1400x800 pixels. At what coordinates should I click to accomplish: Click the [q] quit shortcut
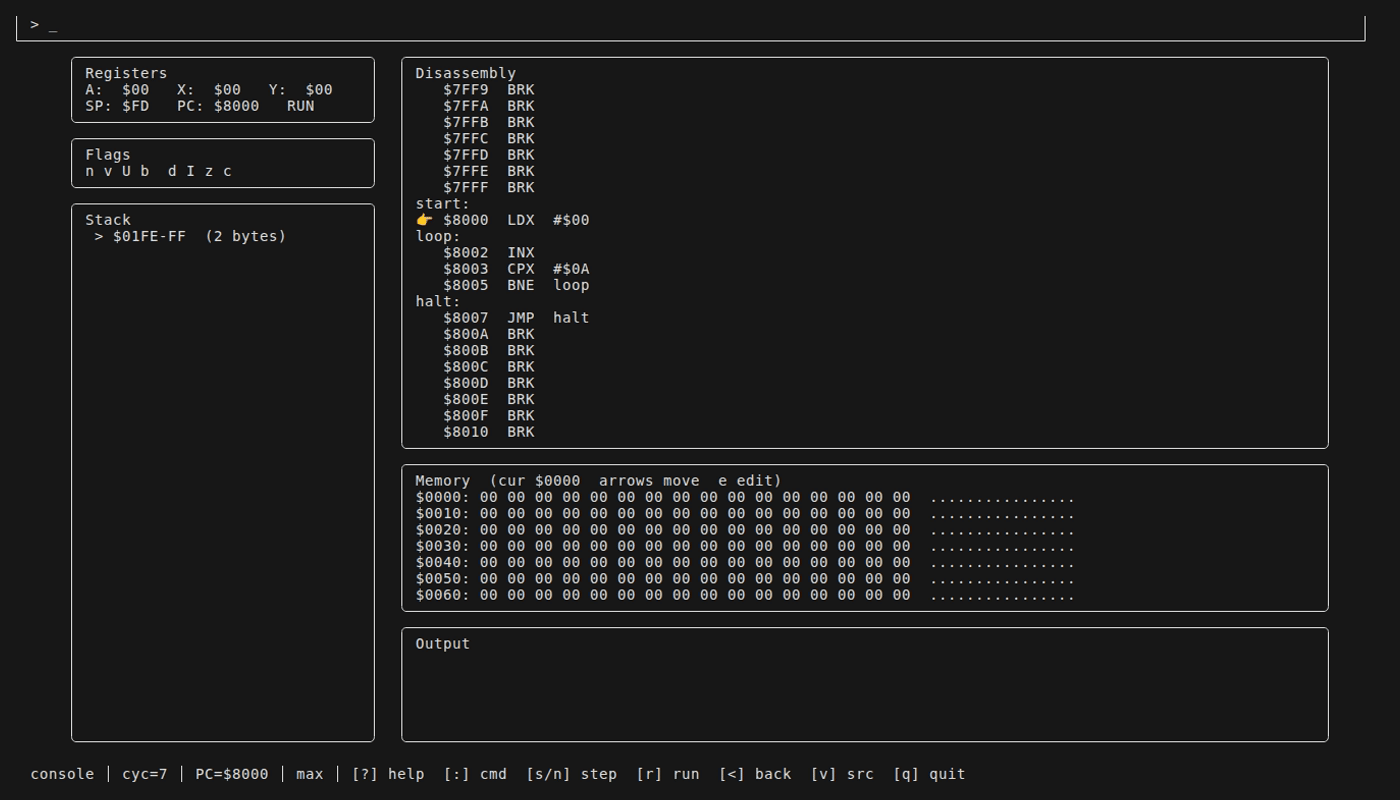[929, 774]
